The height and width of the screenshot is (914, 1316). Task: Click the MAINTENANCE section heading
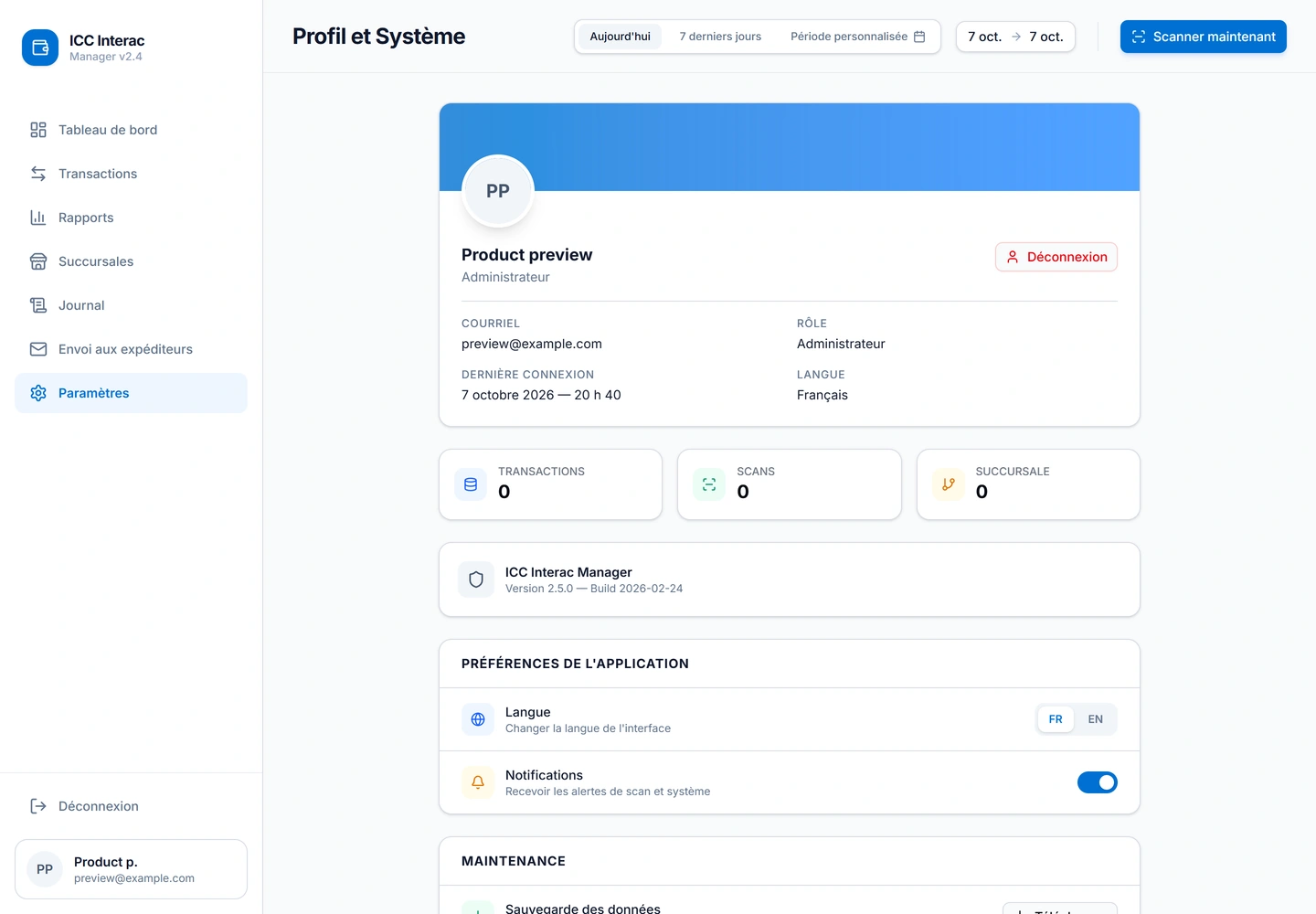tap(514, 861)
